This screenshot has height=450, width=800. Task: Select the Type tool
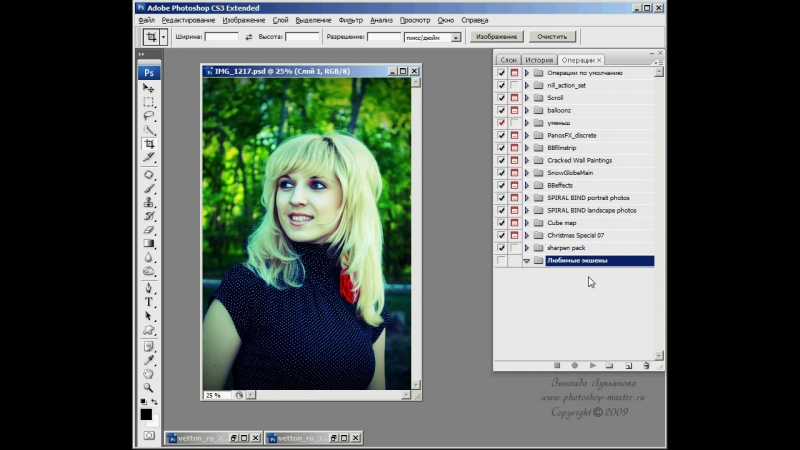pyautogui.click(x=149, y=301)
